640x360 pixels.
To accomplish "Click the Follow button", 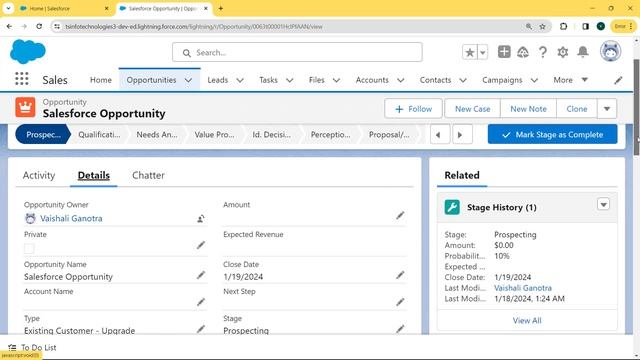I will pyautogui.click(x=413, y=109).
